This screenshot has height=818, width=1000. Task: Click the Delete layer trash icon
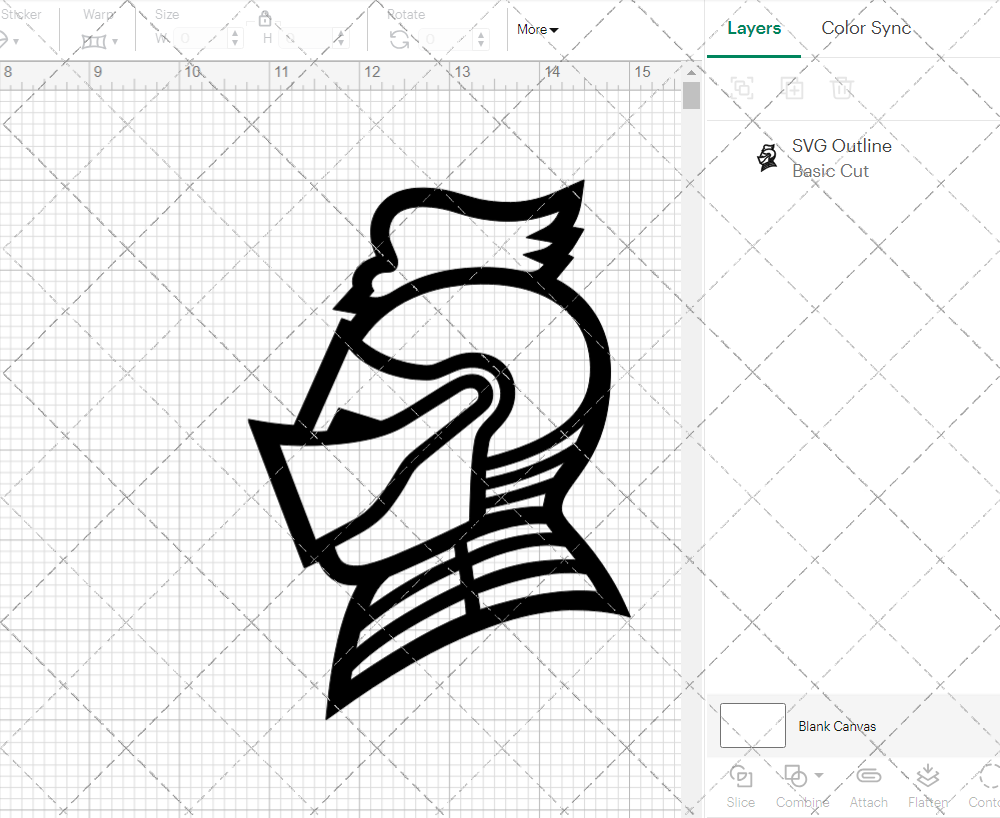point(843,88)
